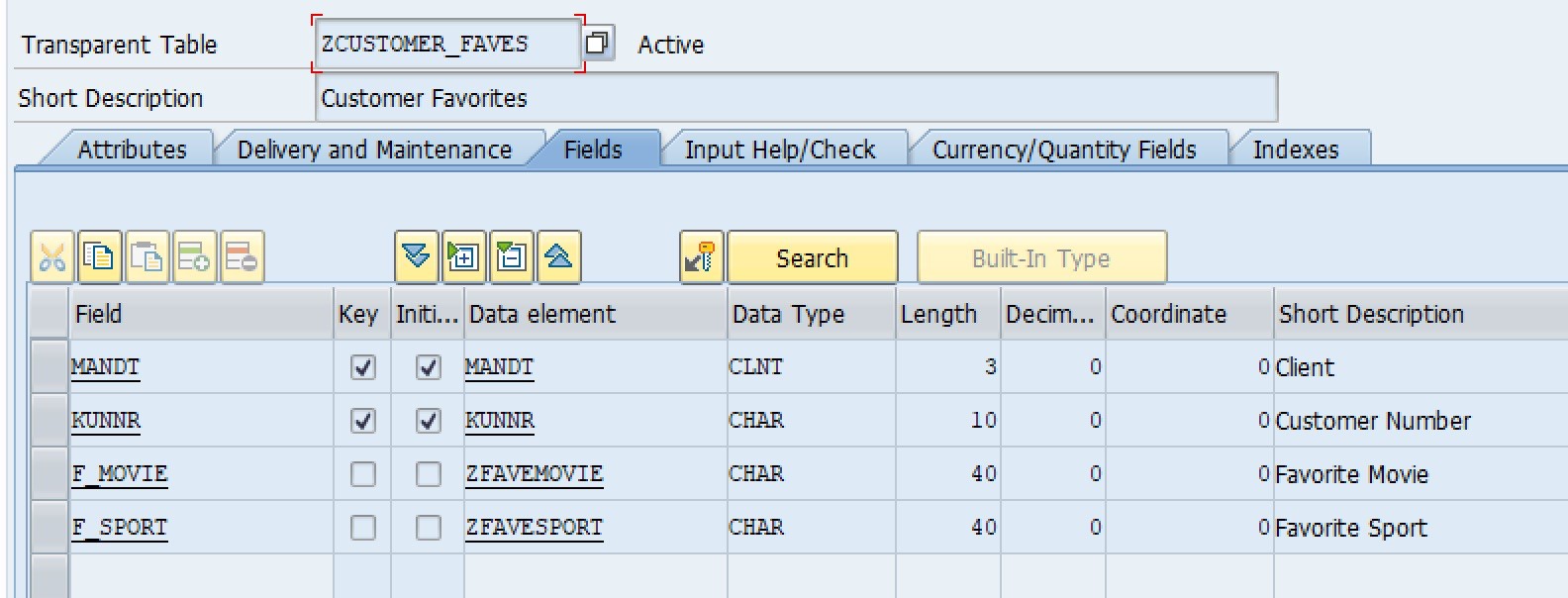Open the Delivery and Maintenance tab
The width and height of the screenshot is (1568, 598).
click(374, 149)
